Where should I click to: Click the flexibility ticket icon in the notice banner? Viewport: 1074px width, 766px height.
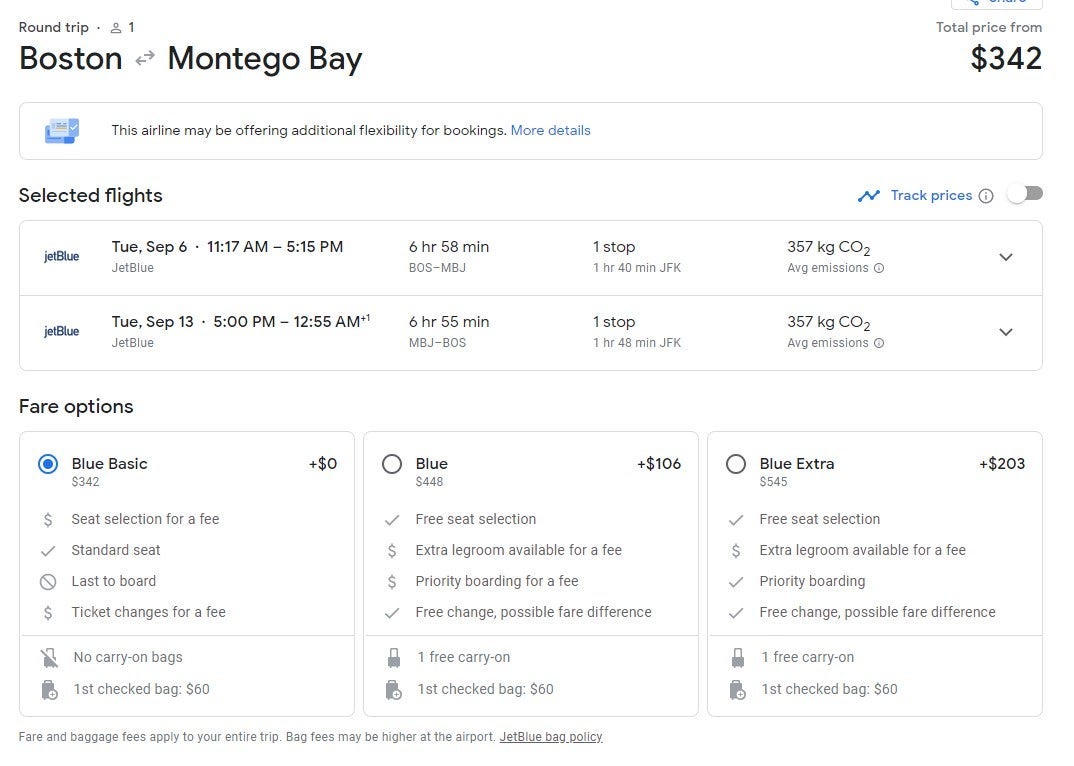(x=61, y=131)
